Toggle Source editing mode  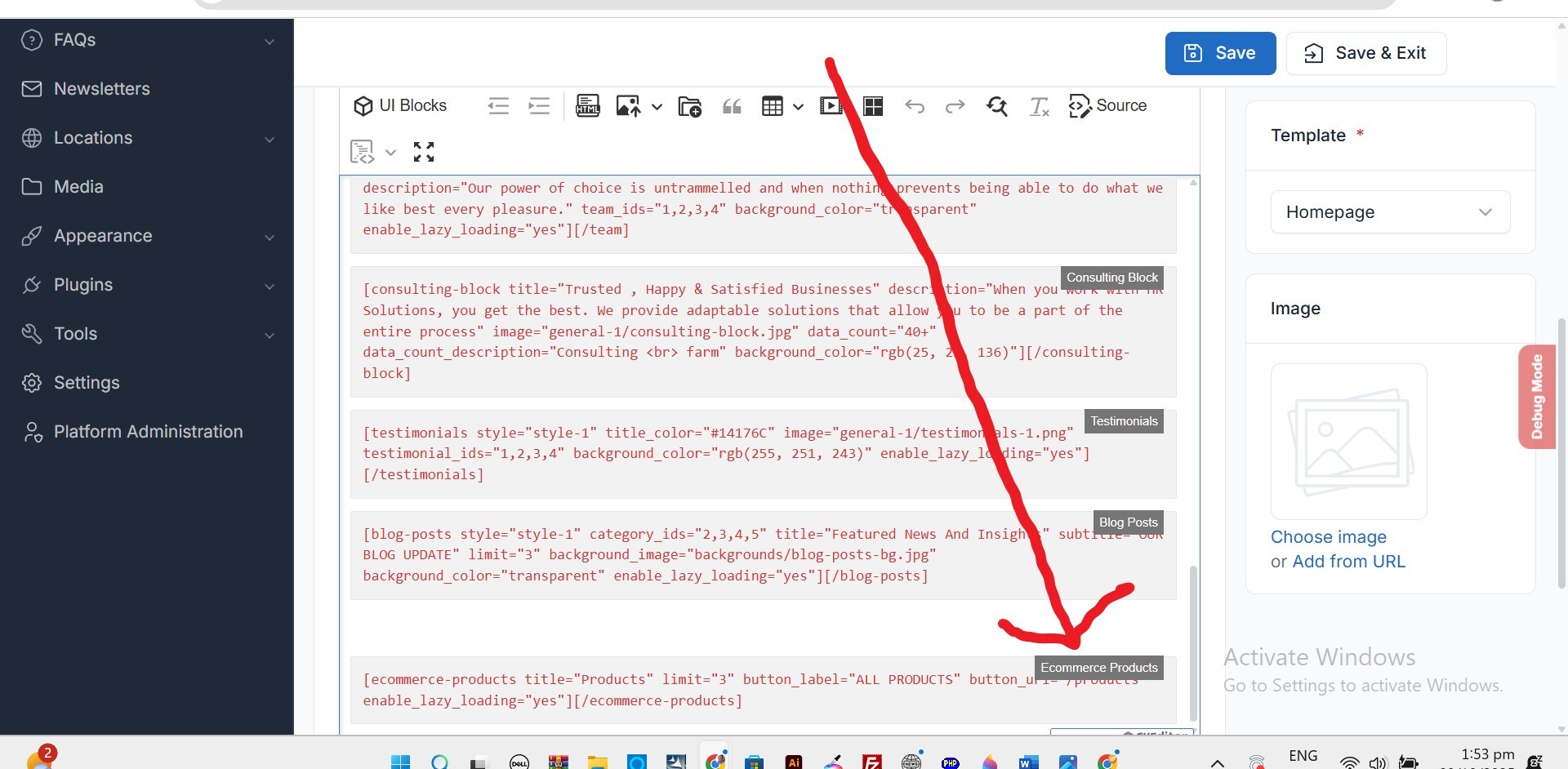pyautogui.click(x=1108, y=106)
